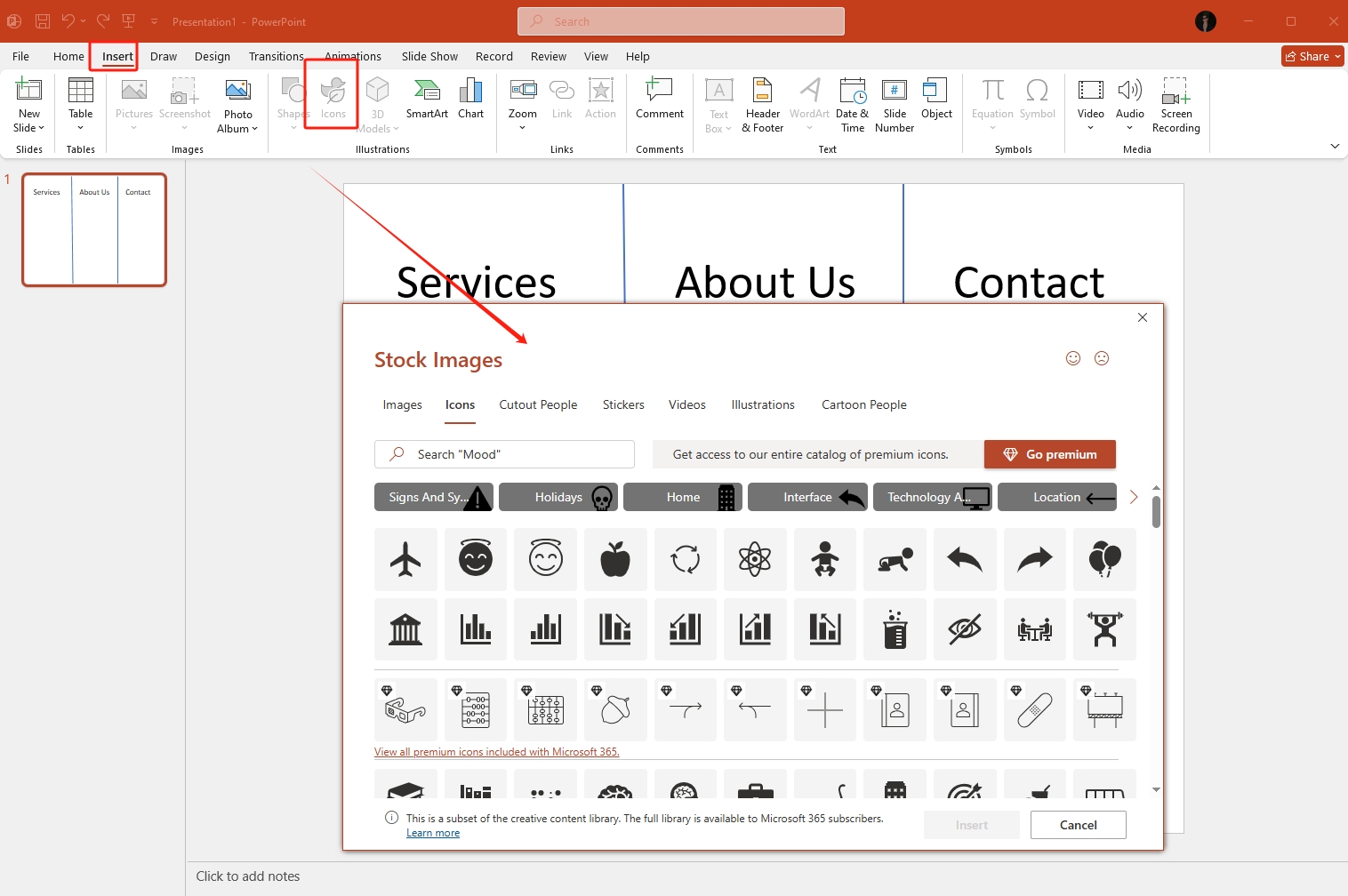The image size is (1348, 896).
Task: Select slide 1 thumbnail
Action: 94,230
